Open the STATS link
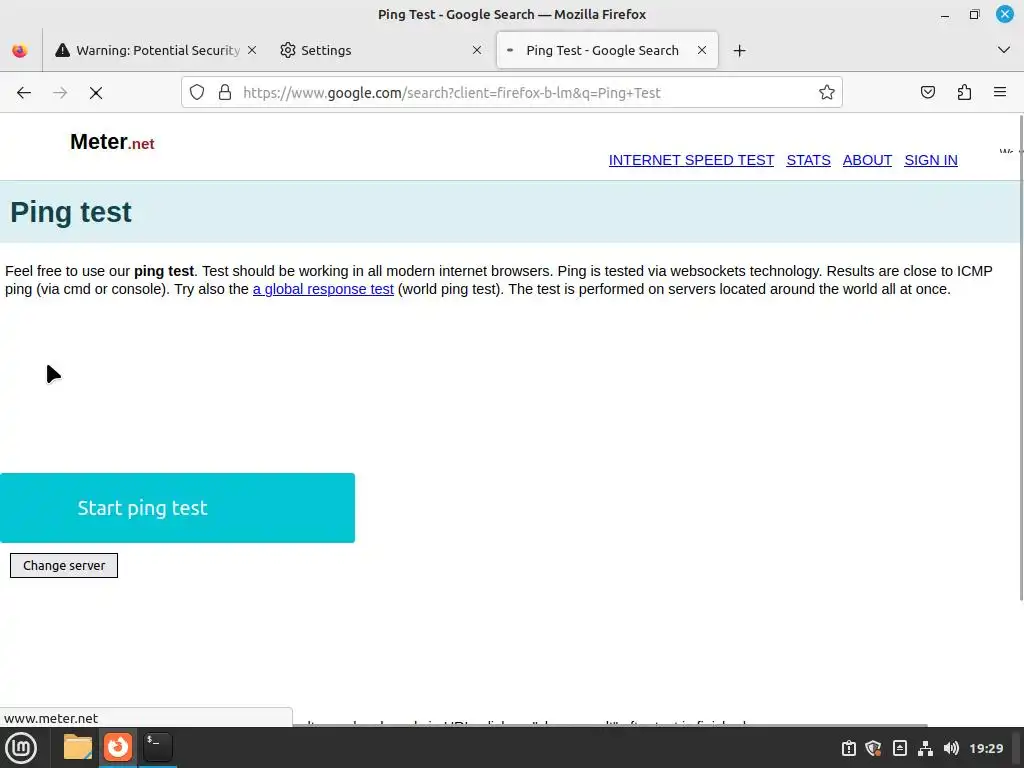The image size is (1024, 768). (x=808, y=160)
